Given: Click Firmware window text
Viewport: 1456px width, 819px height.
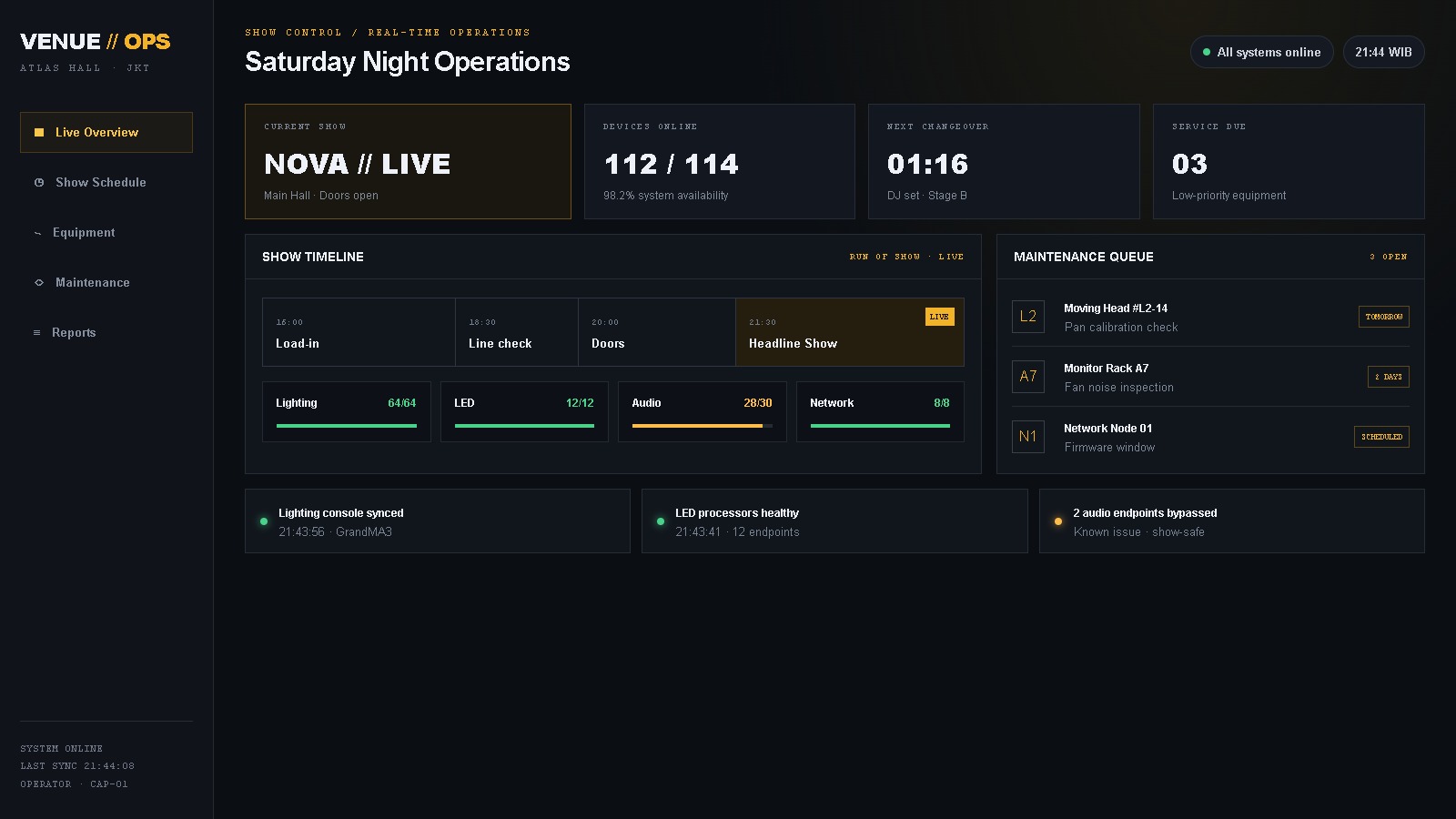Looking at the screenshot, I should click(x=1109, y=448).
